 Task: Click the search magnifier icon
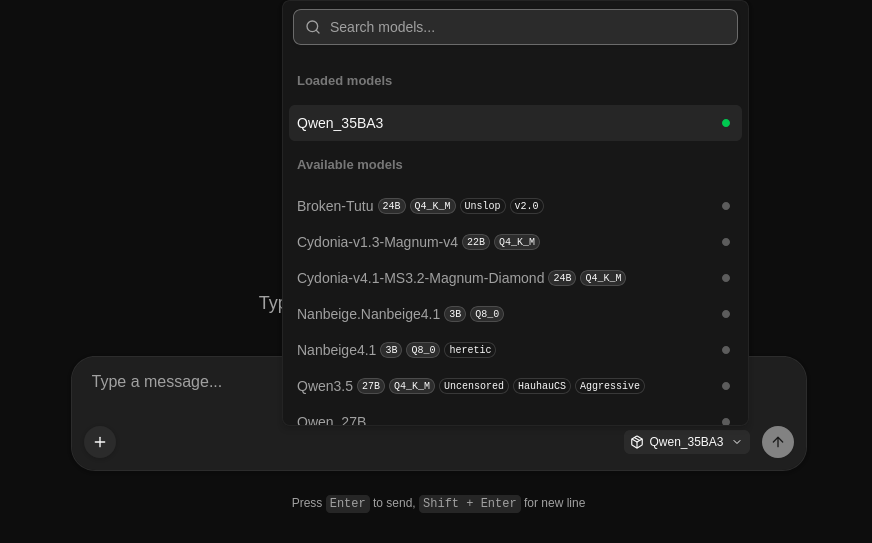313,27
